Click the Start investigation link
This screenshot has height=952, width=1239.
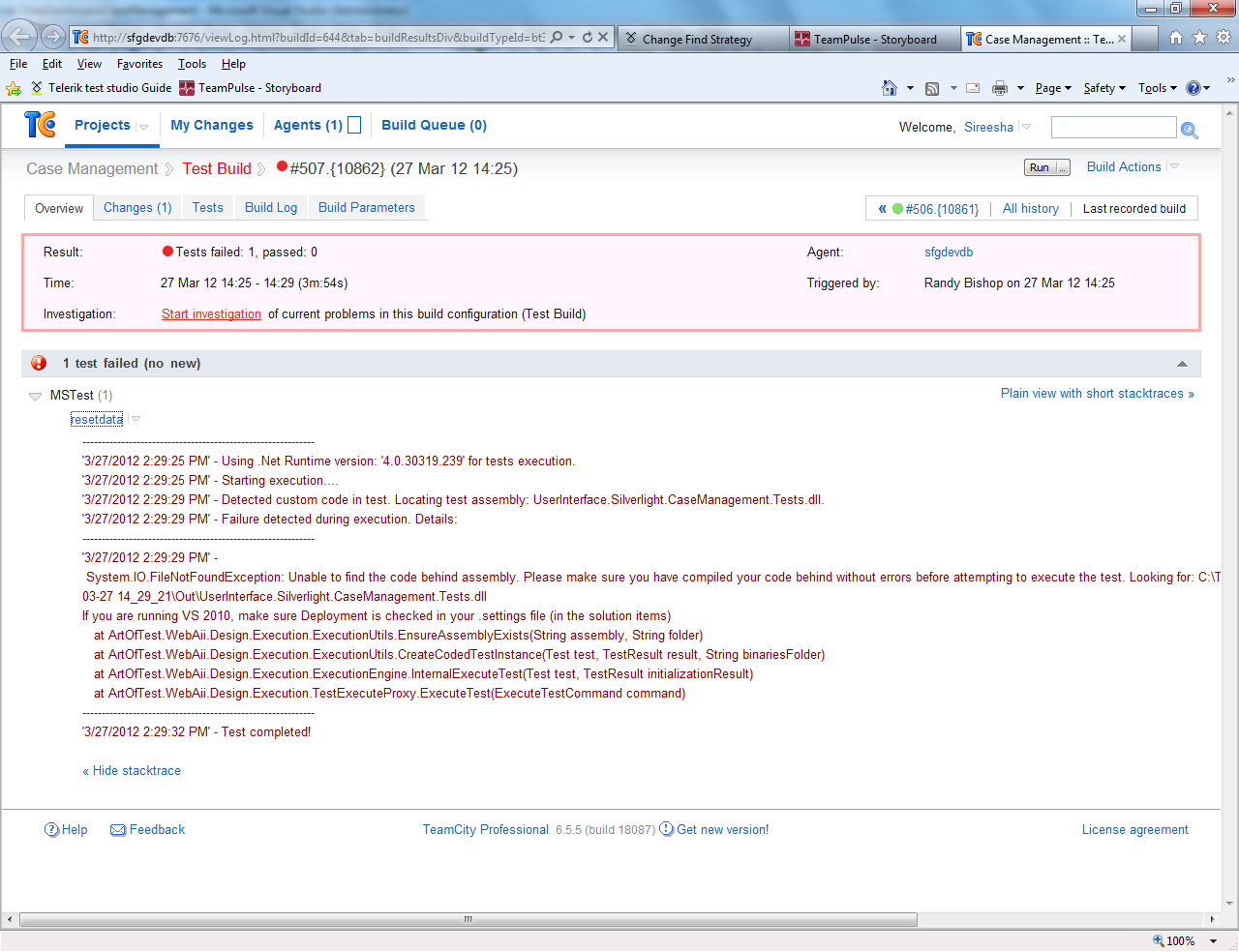tap(211, 314)
